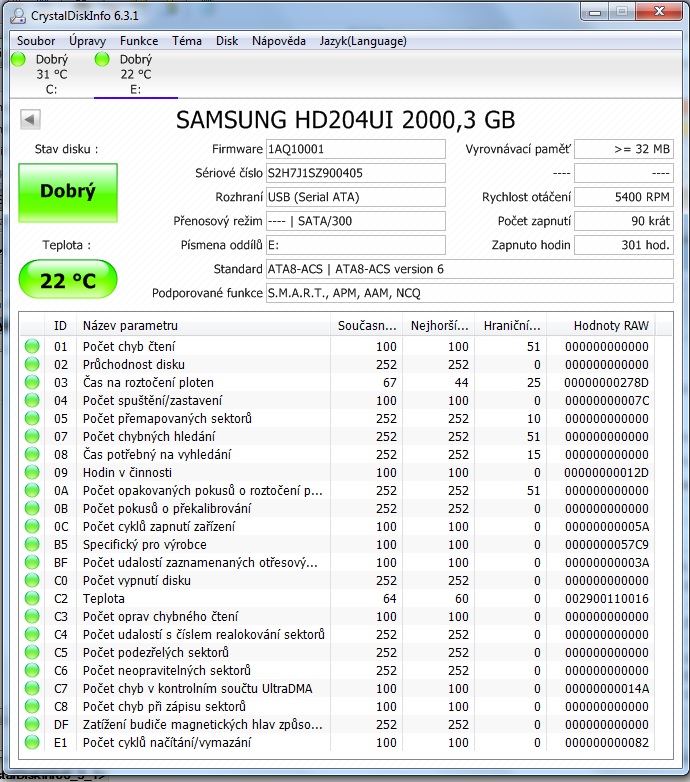
Task: Open the Nápověda menu
Action: [x=279, y=41]
